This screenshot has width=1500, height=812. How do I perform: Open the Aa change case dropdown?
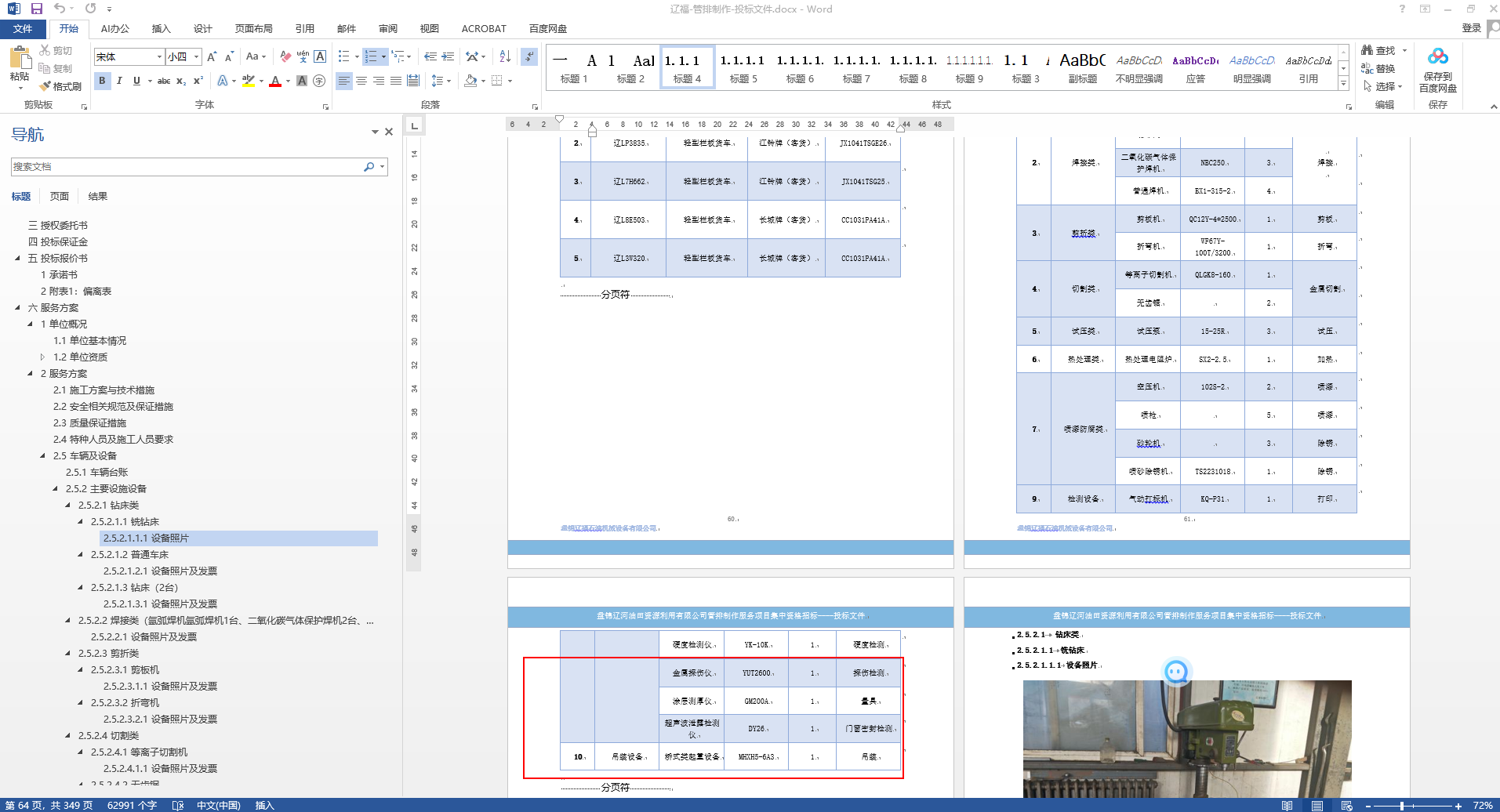pos(256,56)
